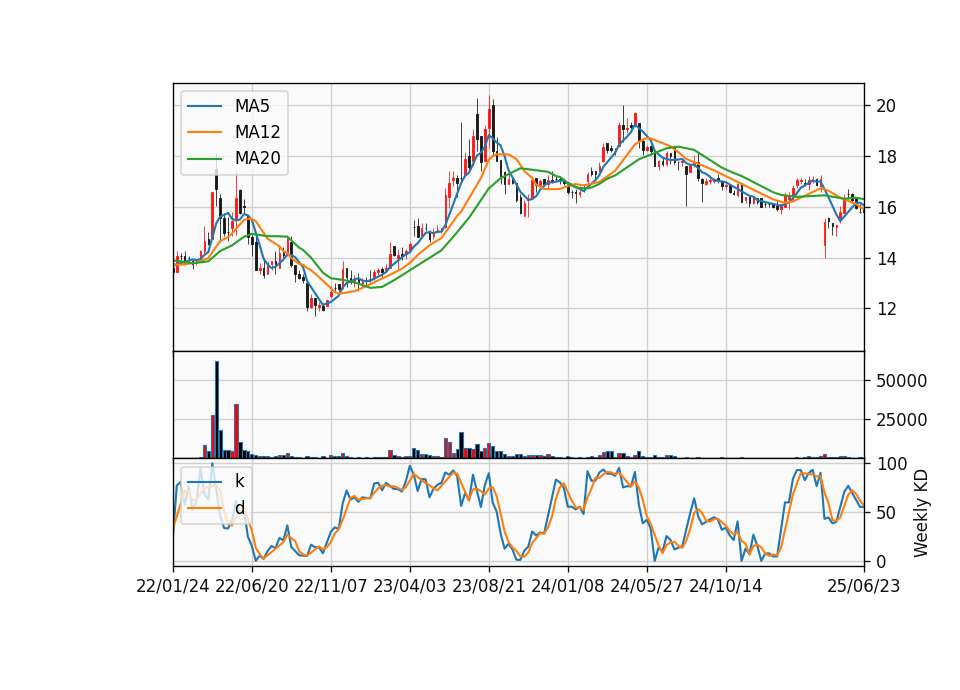Click the KD axis value 0
Viewport: 960px width, 690px height.
(881, 561)
